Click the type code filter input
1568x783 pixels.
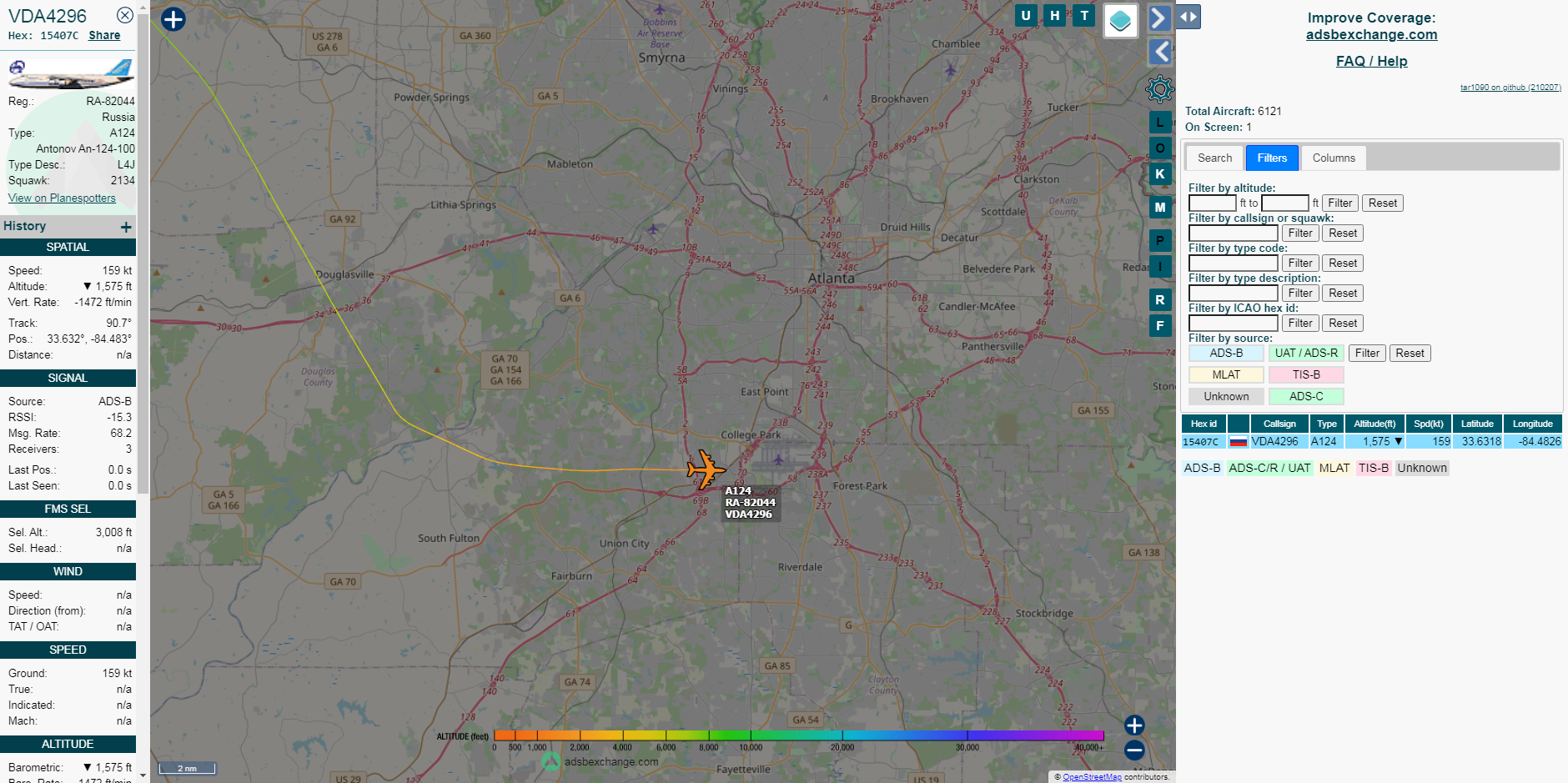1233,263
